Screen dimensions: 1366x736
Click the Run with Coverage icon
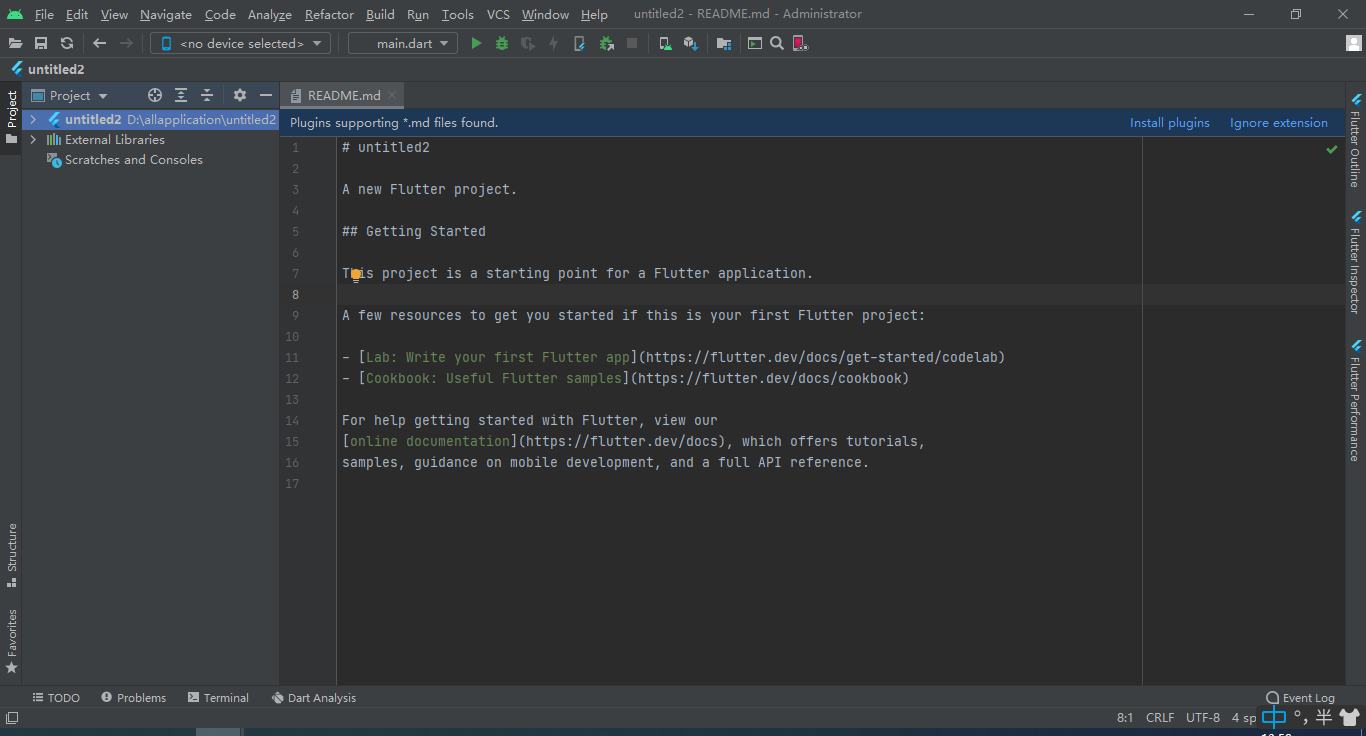point(528,43)
